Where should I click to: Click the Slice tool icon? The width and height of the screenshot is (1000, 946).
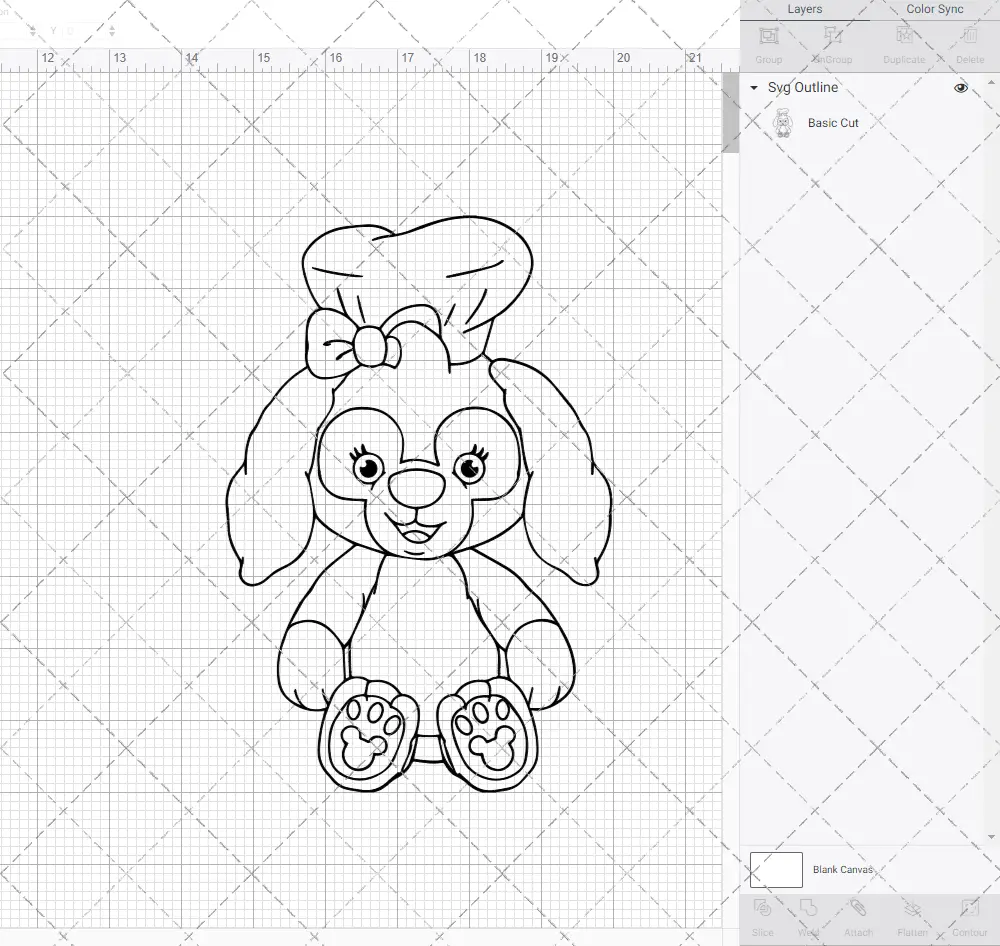pyautogui.click(x=762, y=909)
